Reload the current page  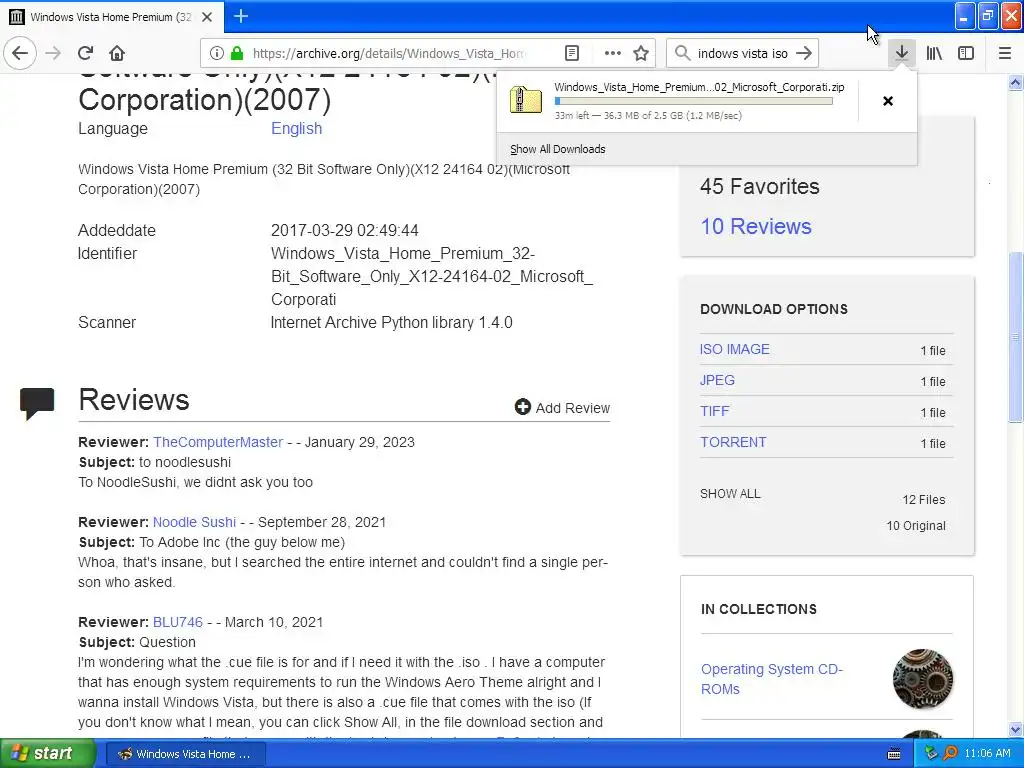pos(86,53)
